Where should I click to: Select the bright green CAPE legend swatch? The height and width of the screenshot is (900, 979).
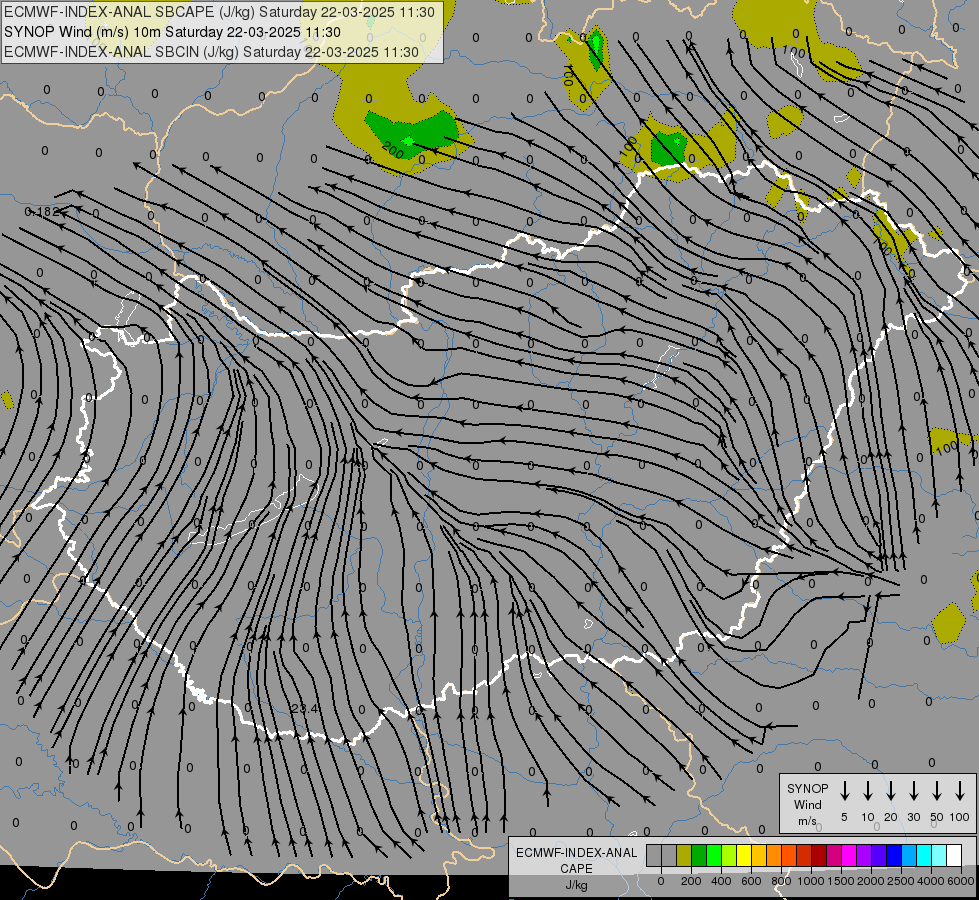click(714, 855)
